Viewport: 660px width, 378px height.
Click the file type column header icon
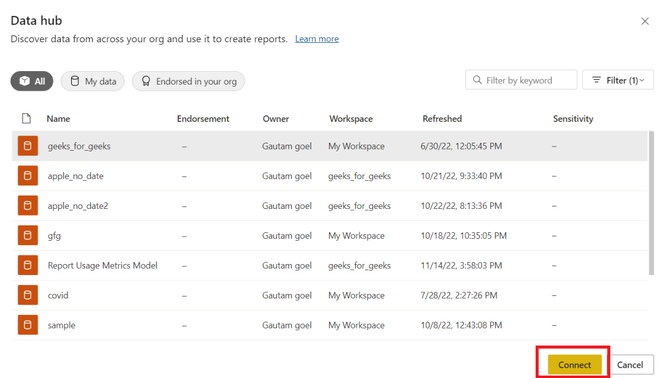point(27,119)
